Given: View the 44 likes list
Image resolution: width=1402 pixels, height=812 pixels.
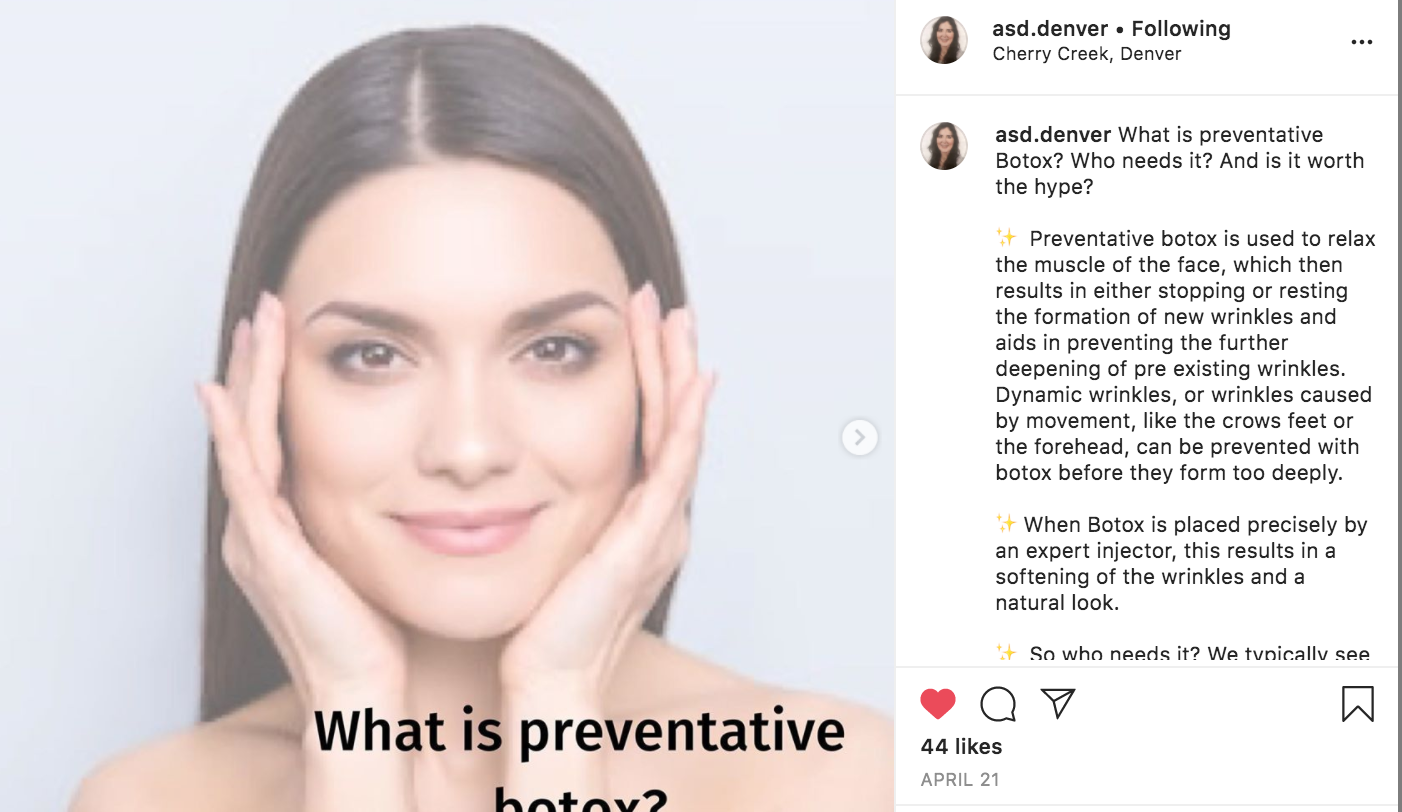Looking at the screenshot, I should click(961, 746).
